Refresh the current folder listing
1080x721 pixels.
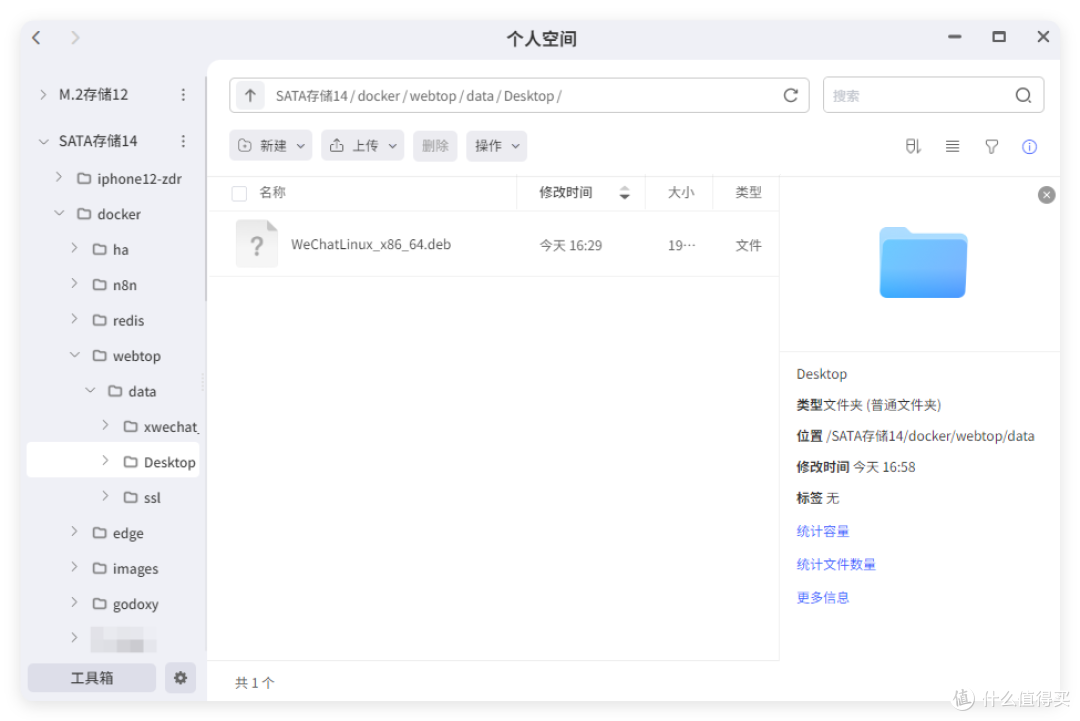(791, 96)
